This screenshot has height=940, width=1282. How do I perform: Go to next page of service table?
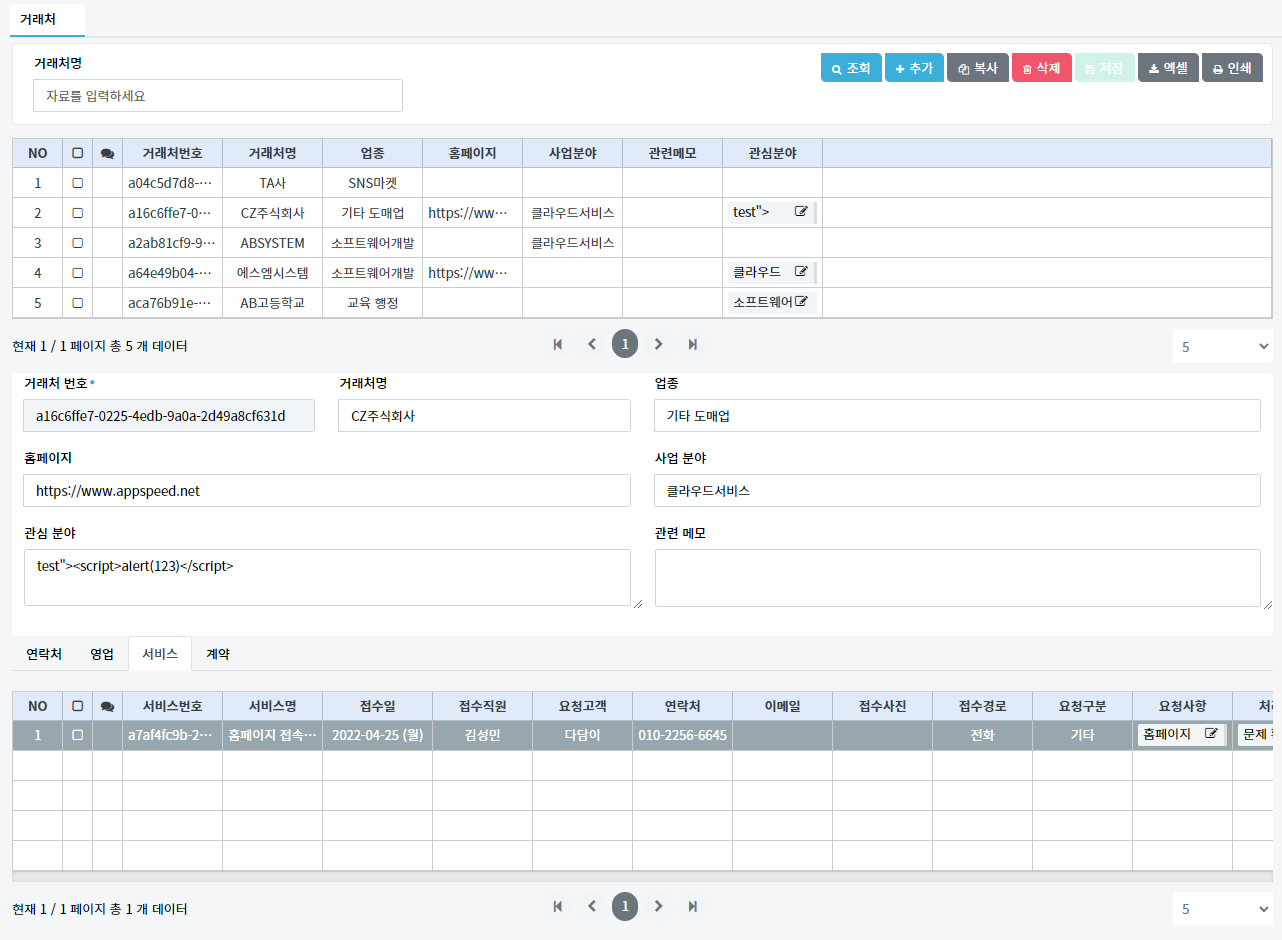click(x=658, y=906)
